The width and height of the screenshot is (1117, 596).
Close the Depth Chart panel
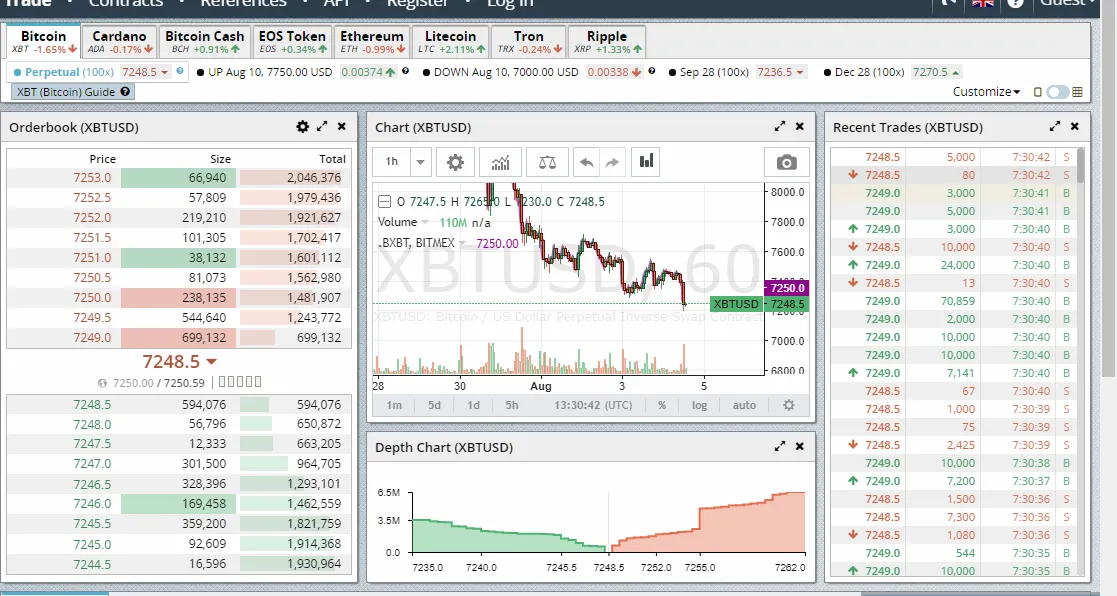(799, 446)
